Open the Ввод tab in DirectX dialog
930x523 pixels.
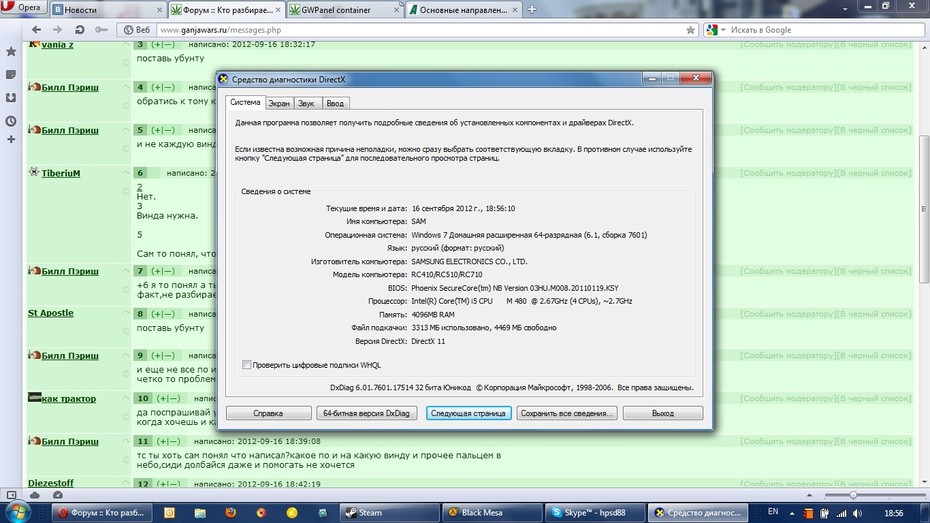[335, 103]
